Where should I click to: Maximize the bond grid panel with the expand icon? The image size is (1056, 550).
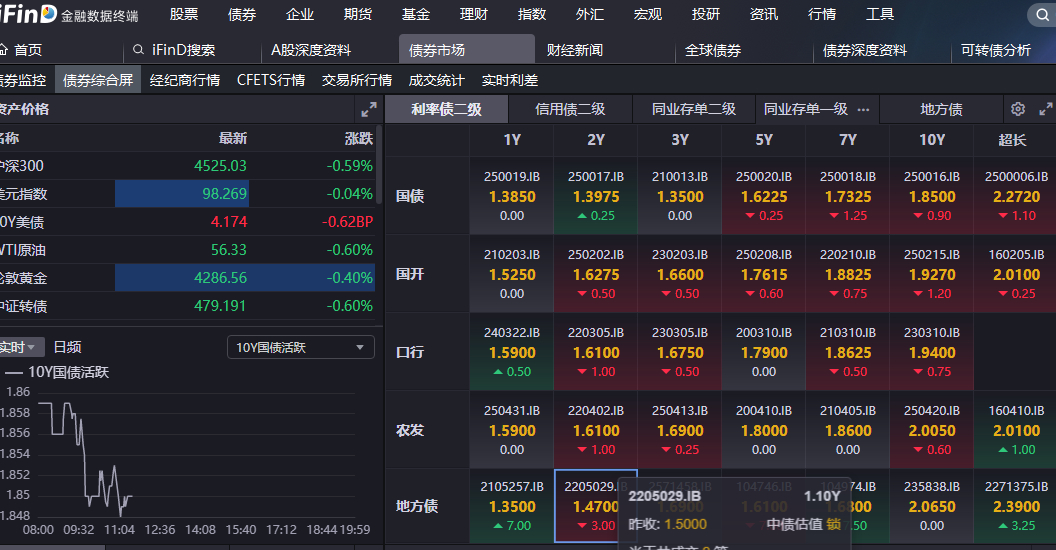[1045, 109]
